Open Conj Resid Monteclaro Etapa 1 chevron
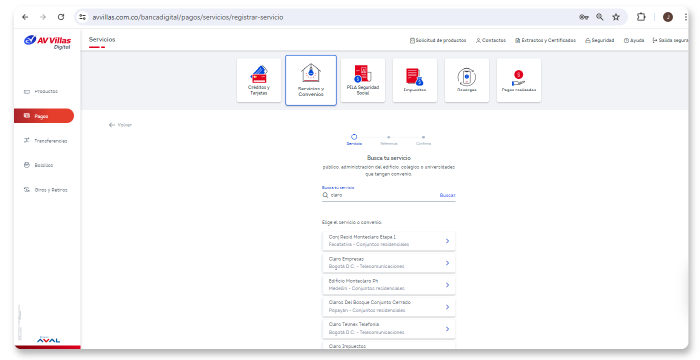This screenshot has width=700, height=360. 447,241
